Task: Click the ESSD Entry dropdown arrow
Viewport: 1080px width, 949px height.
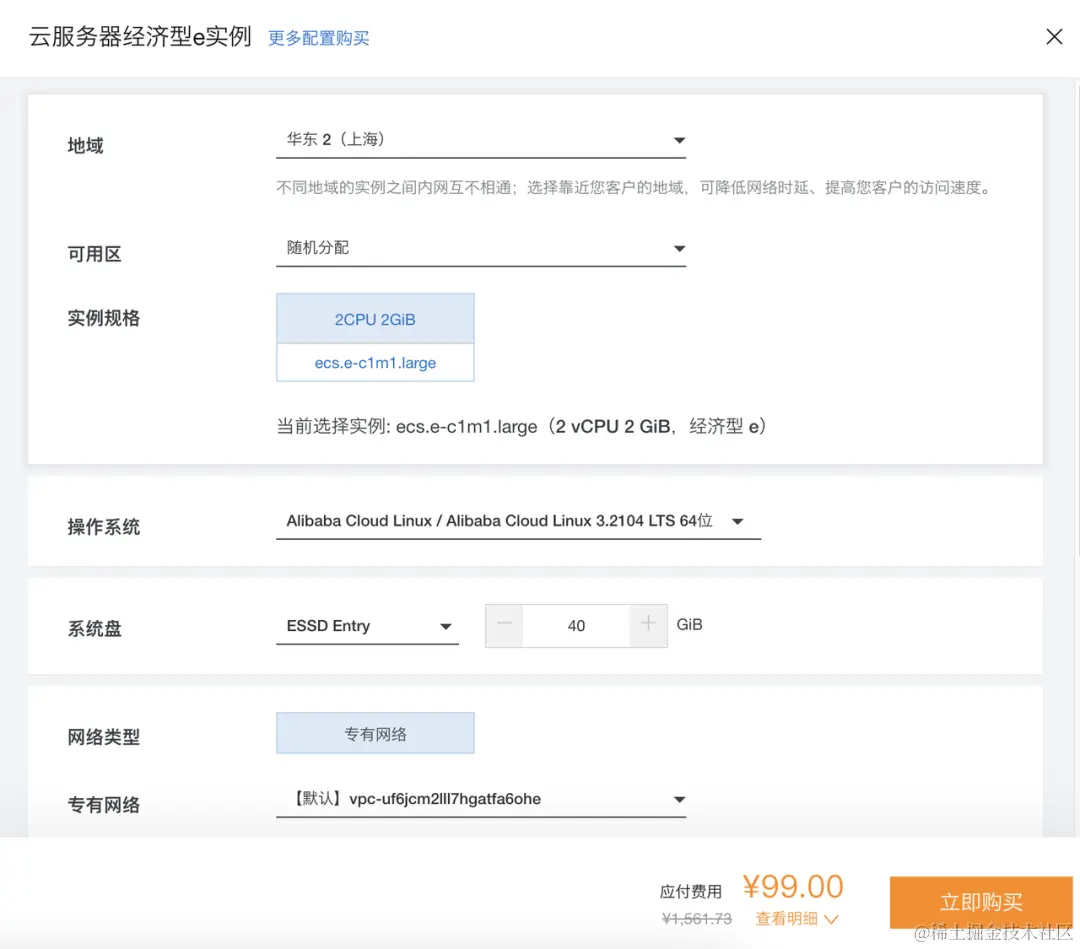Action: click(x=444, y=626)
